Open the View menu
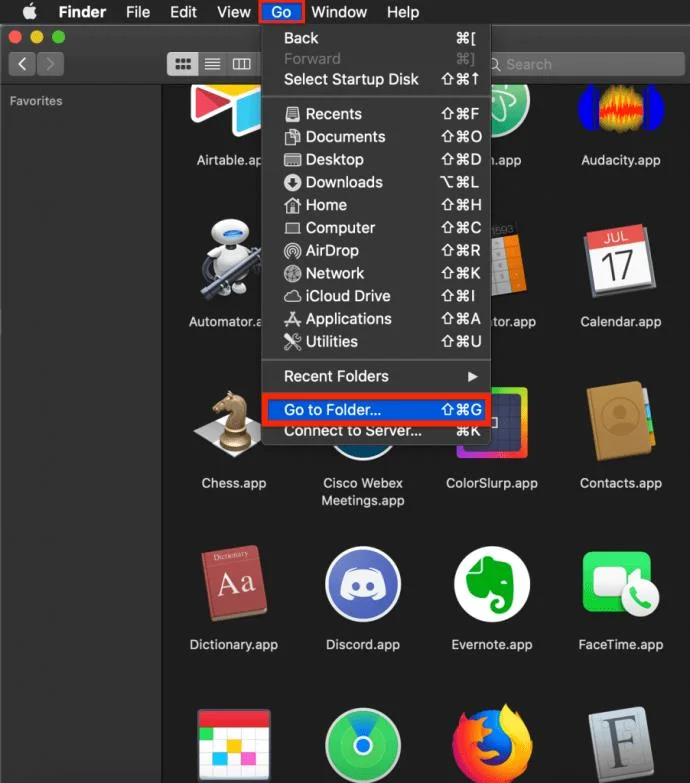Image resolution: width=690 pixels, height=783 pixels. (234, 11)
